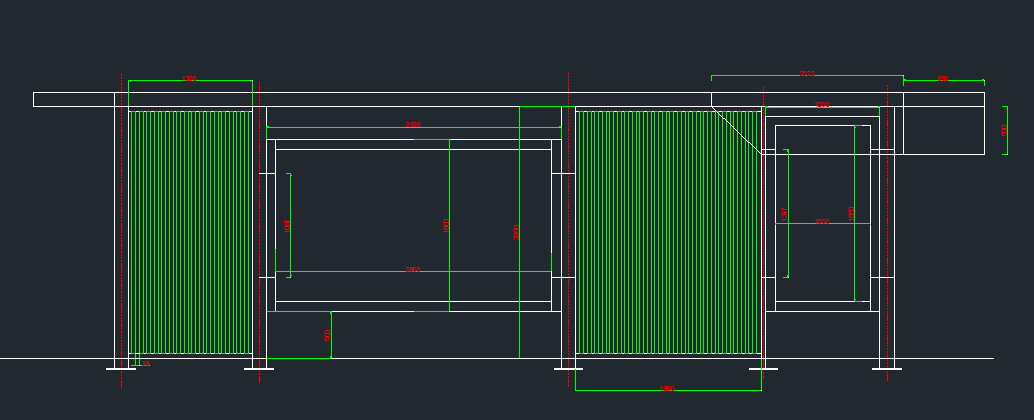Click the gray dimension text at top right
This screenshot has width=1034, height=420.
tap(807, 74)
